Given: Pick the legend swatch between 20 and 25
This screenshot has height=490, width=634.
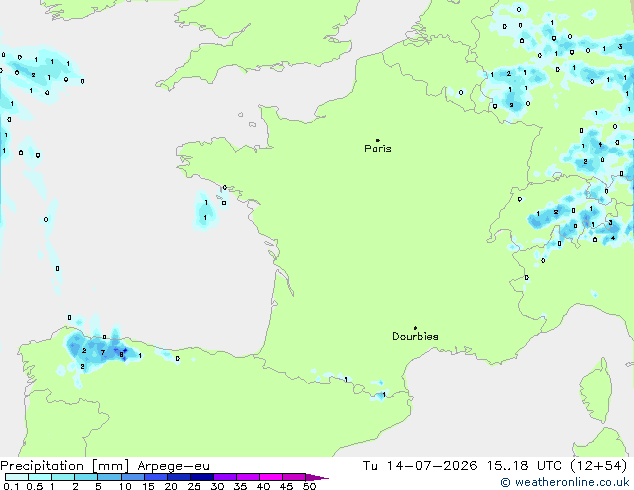Looking at the screenshot, I should [179, 477].
